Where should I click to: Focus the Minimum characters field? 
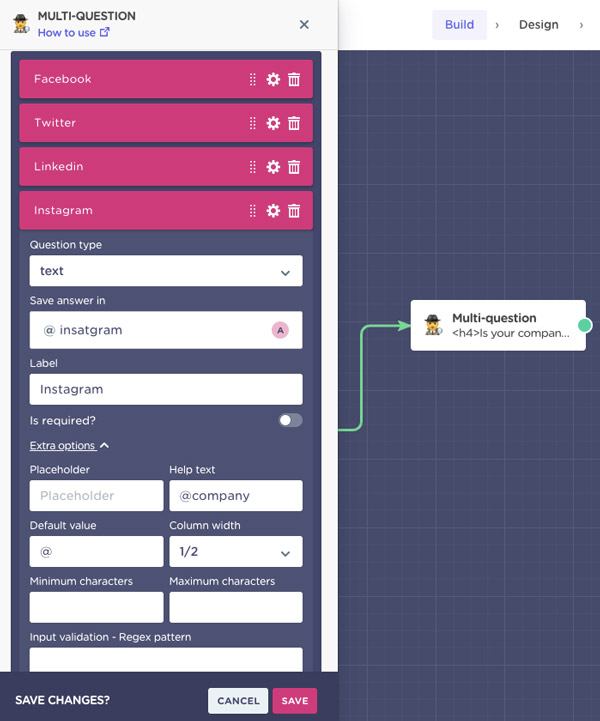click(96, 607)
